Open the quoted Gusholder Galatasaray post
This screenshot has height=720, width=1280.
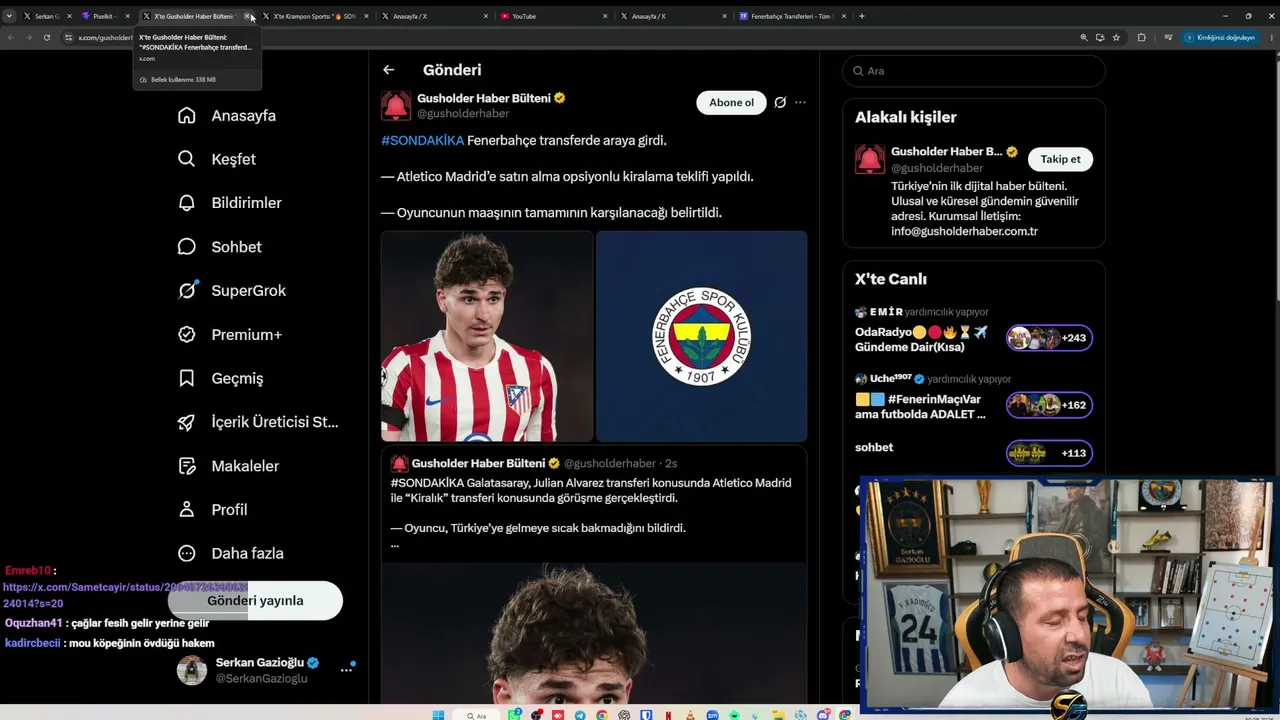[x=594, y=575]
